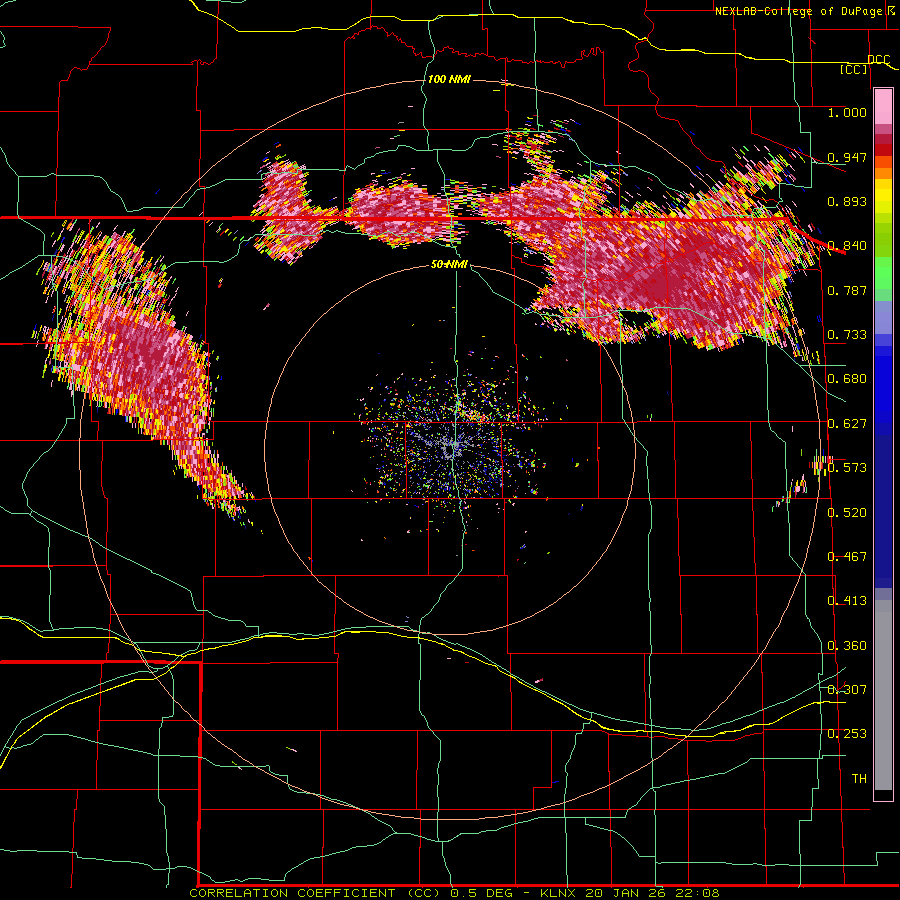Screen dimensions: 900x900
Task: Click the 0.680 scale value
Action: (x=847, y=379)
